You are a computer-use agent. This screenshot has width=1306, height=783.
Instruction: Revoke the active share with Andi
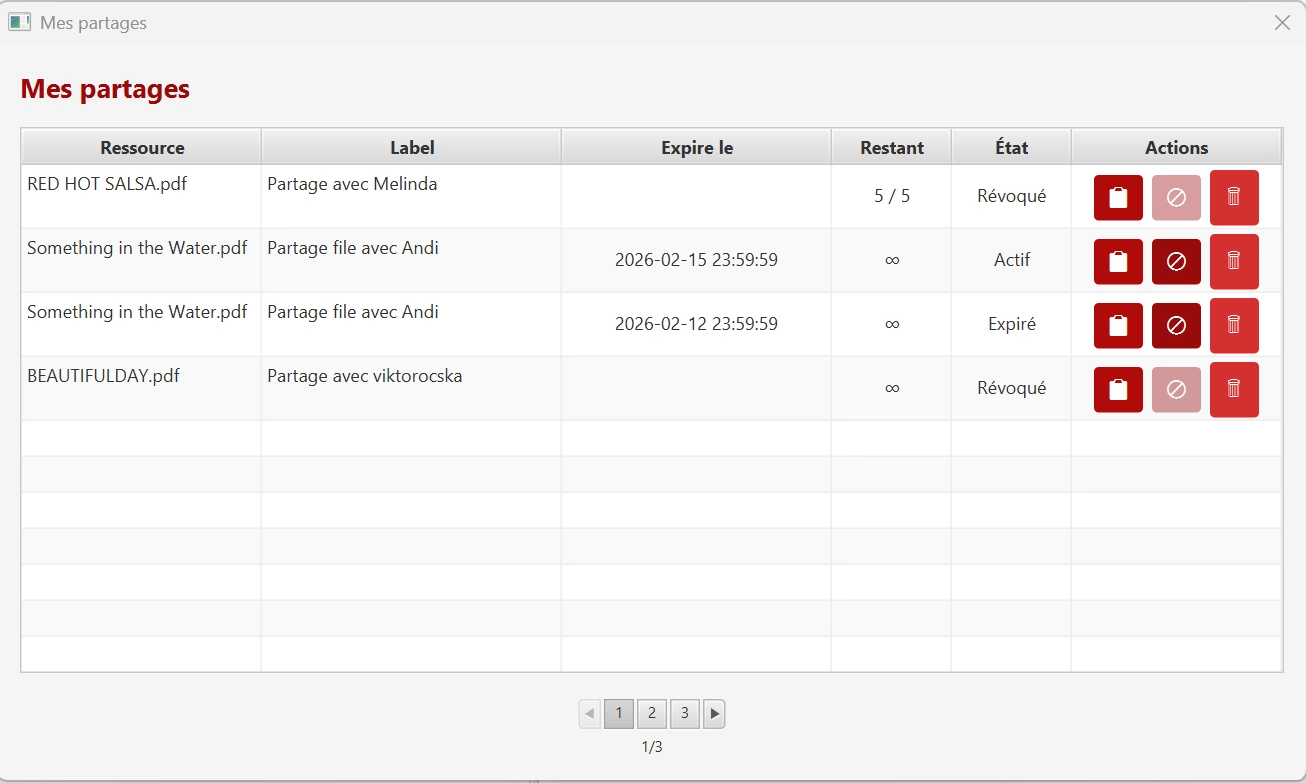coord(1176,261)
